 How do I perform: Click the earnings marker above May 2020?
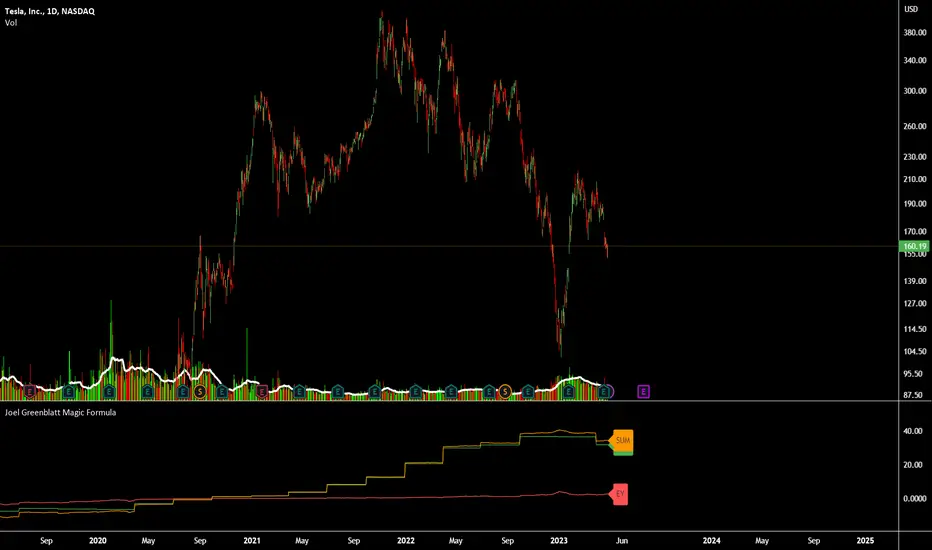point(148,392)
